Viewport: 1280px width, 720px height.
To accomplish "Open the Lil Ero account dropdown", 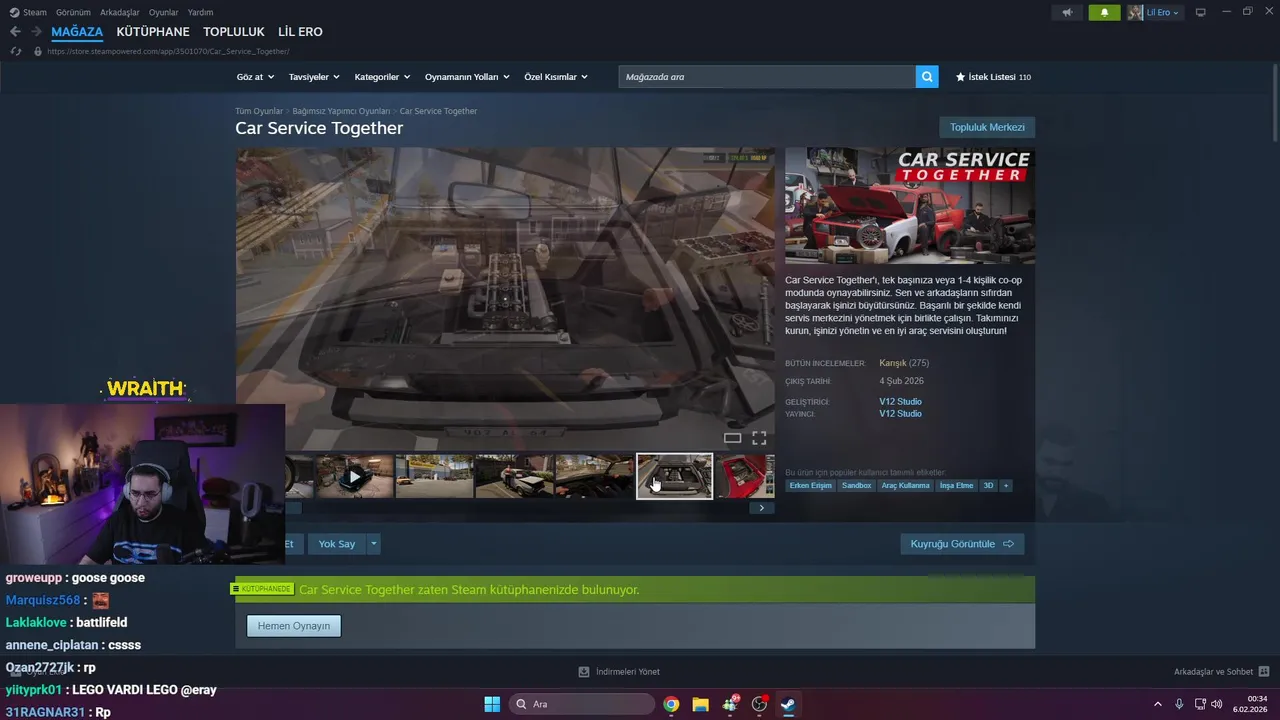I will [1163, 12].
